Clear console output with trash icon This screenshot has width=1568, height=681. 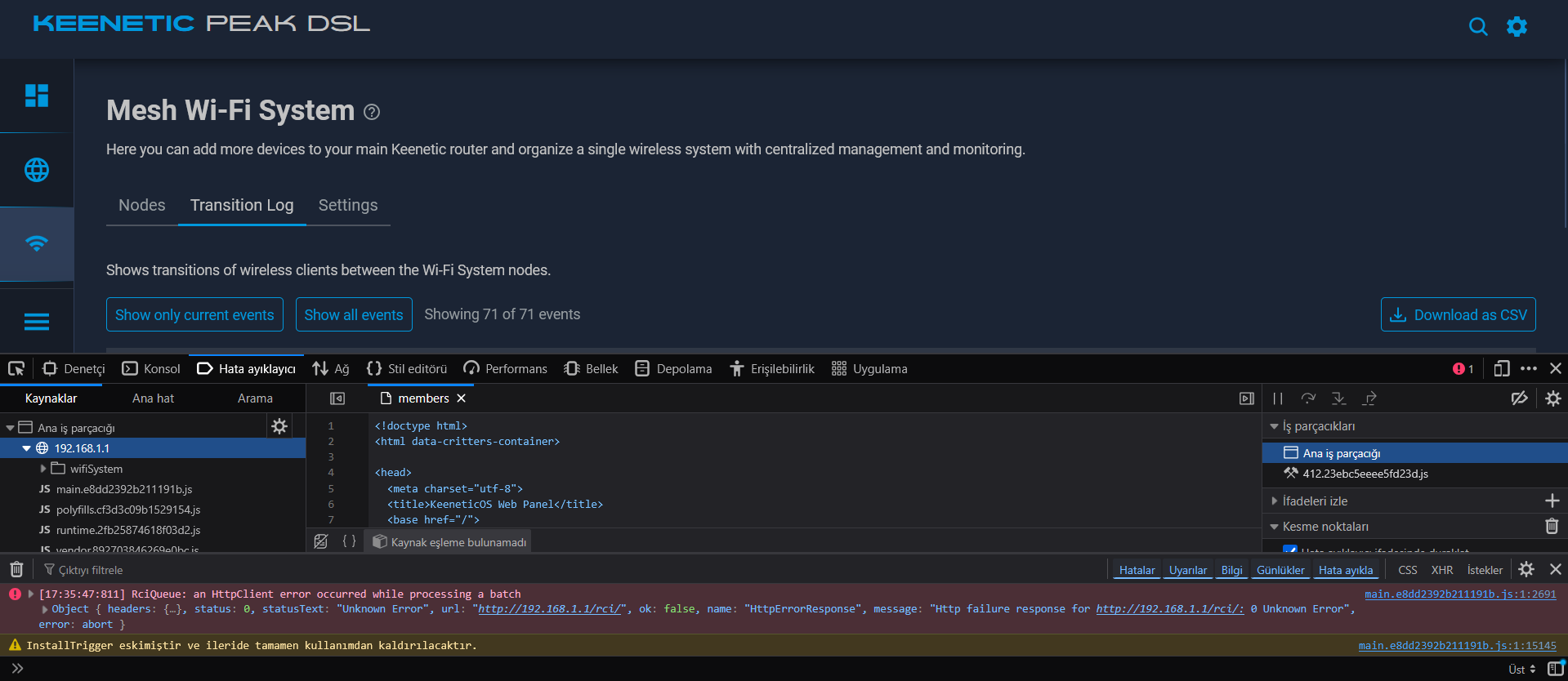(16, 569)
